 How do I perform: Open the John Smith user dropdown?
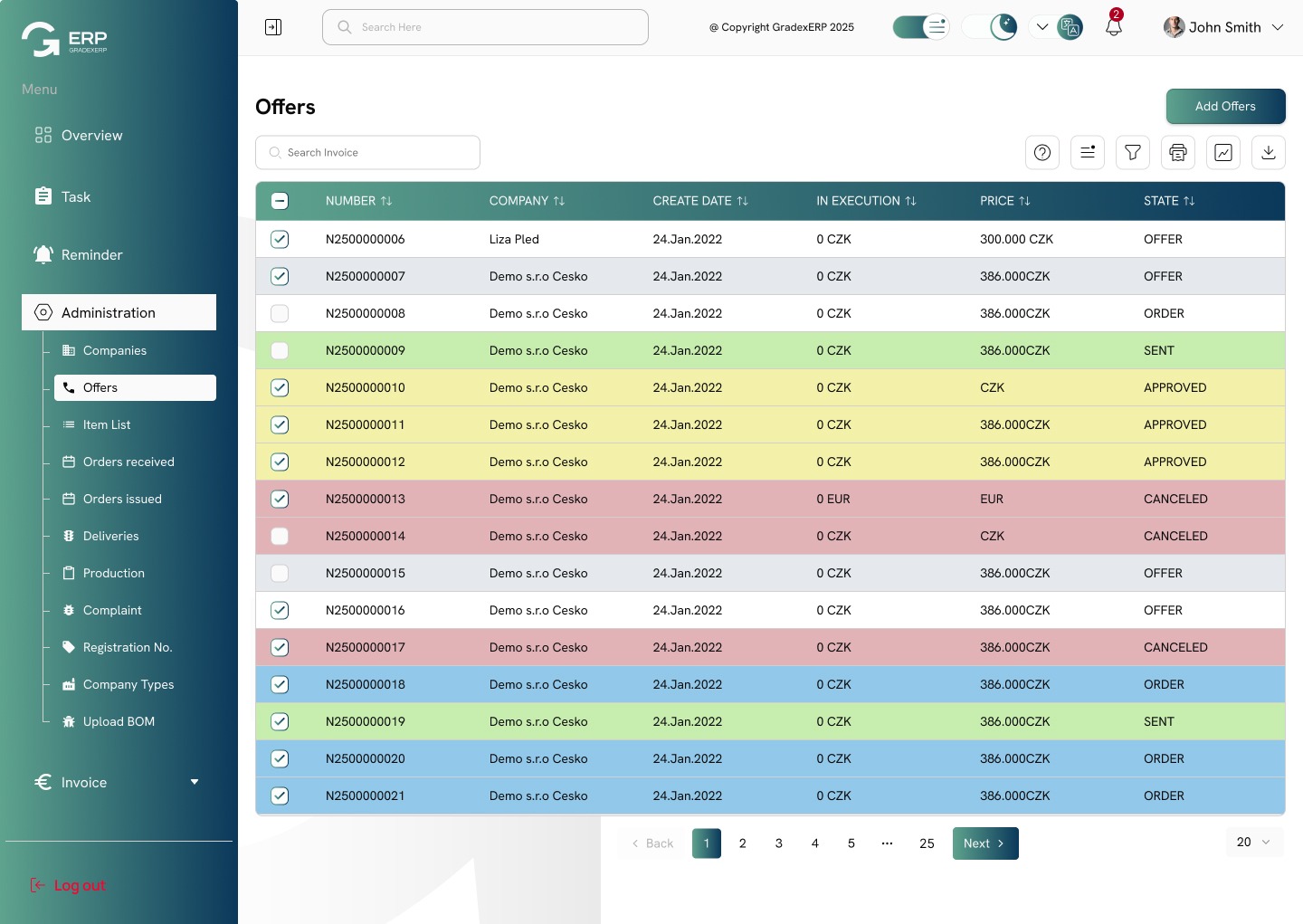point(1223,27)
